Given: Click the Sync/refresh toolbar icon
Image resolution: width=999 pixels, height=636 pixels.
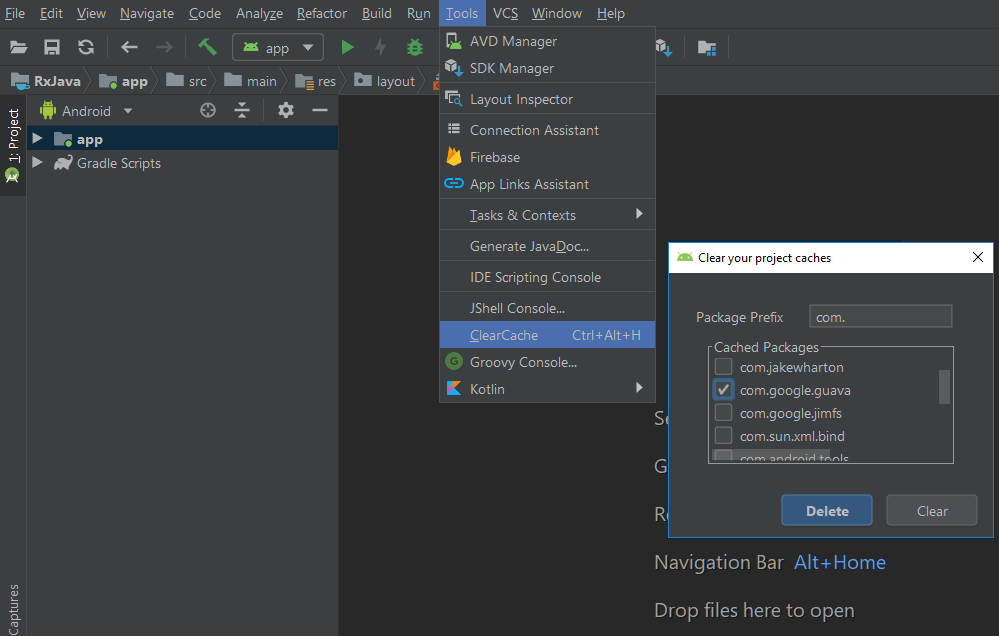Looking at the screenshot, I should coord(86,47).
